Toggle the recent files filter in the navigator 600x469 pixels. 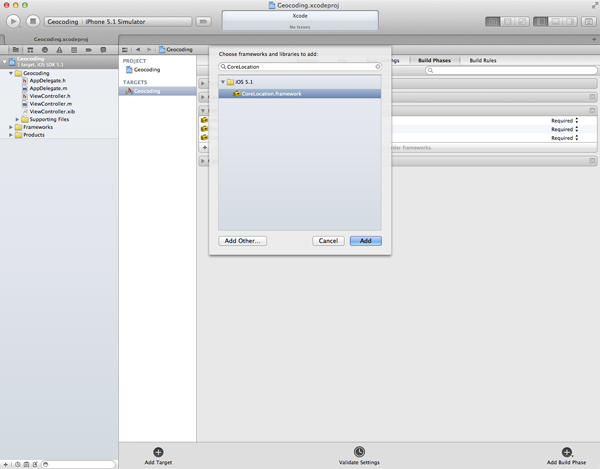pyautogui.click(x=18, y=464)
